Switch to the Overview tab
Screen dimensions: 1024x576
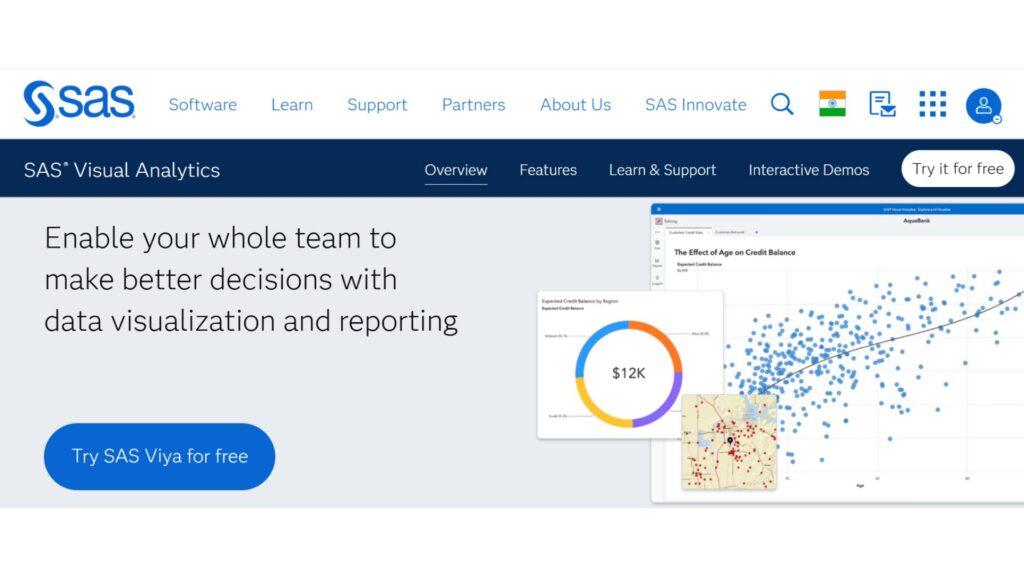click(456, 170)
